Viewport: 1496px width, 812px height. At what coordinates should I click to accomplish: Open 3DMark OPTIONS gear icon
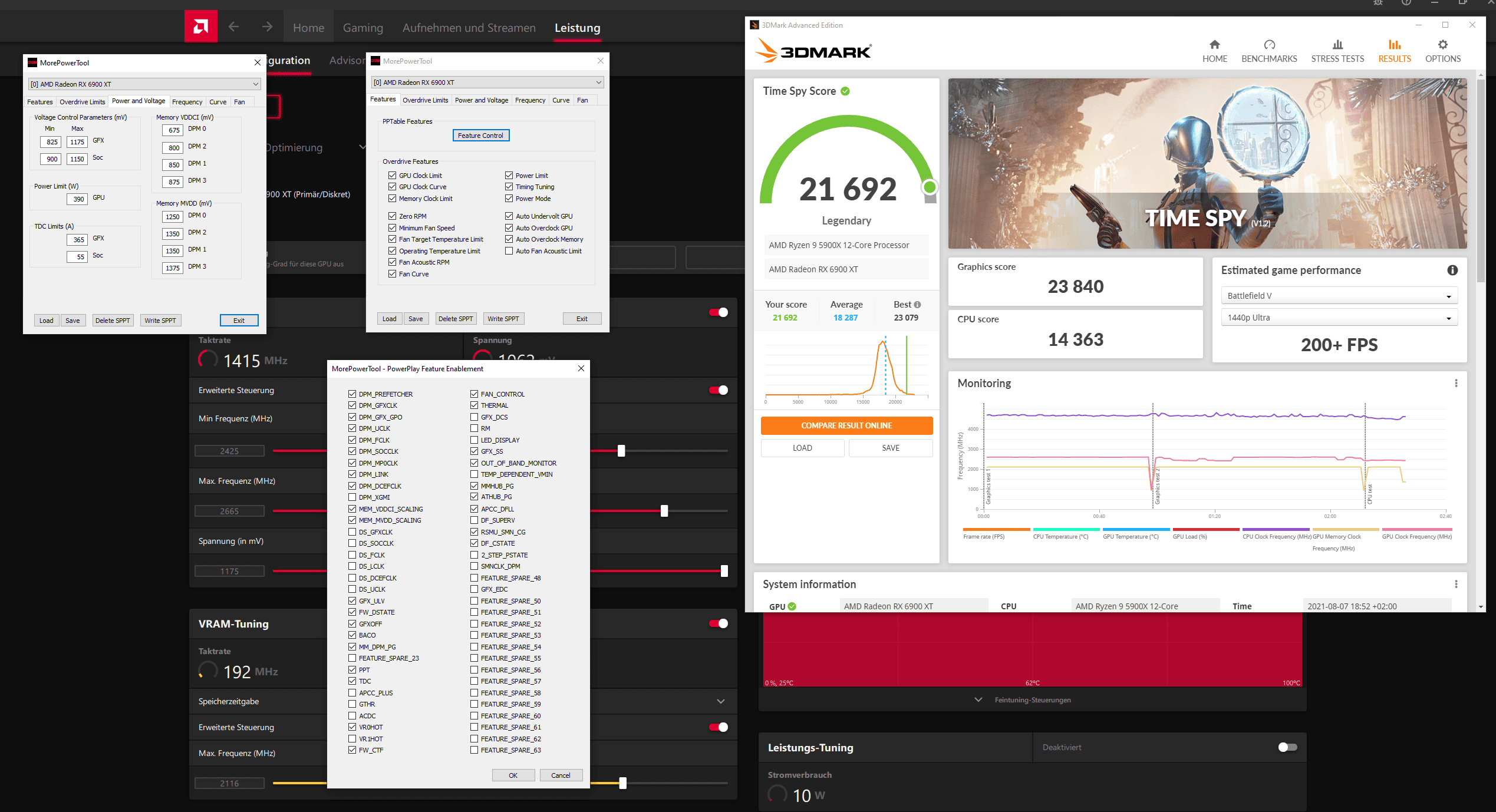[x=1442, y=45]
